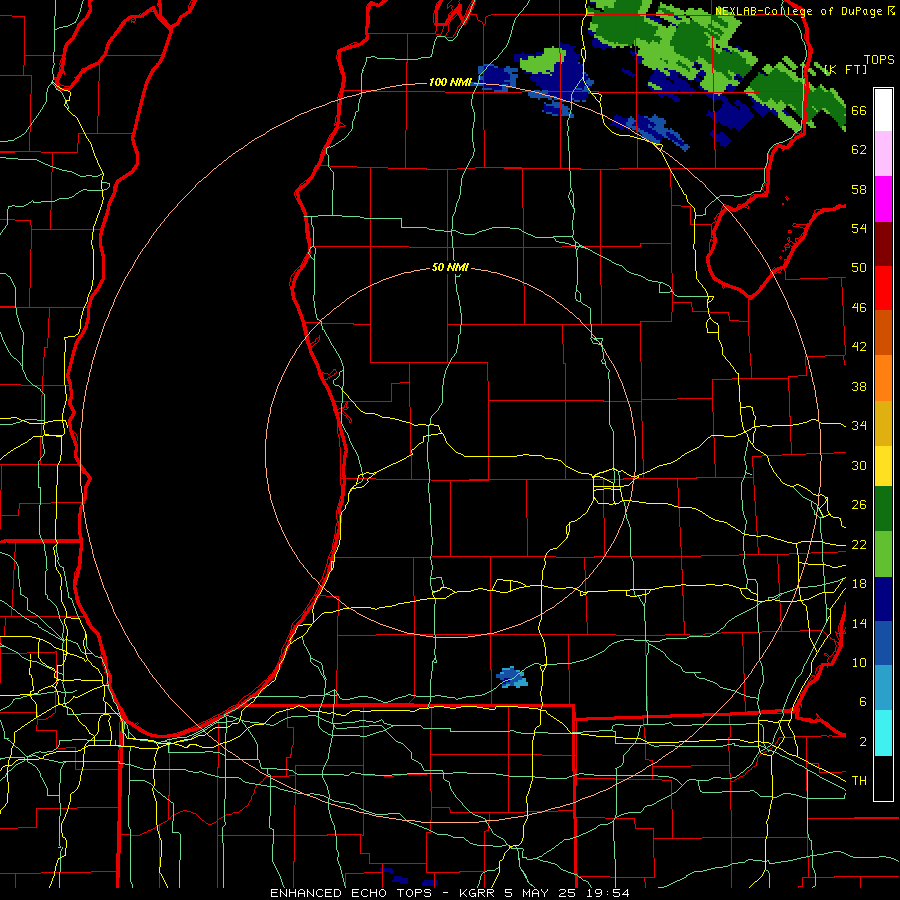Click the '50' legend value
The width and height of the screenshot is (900, 900).
tap(859, 268)
